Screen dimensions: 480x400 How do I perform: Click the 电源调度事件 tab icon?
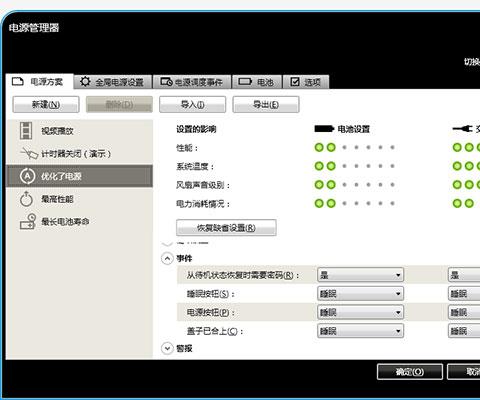click(166, 82)
